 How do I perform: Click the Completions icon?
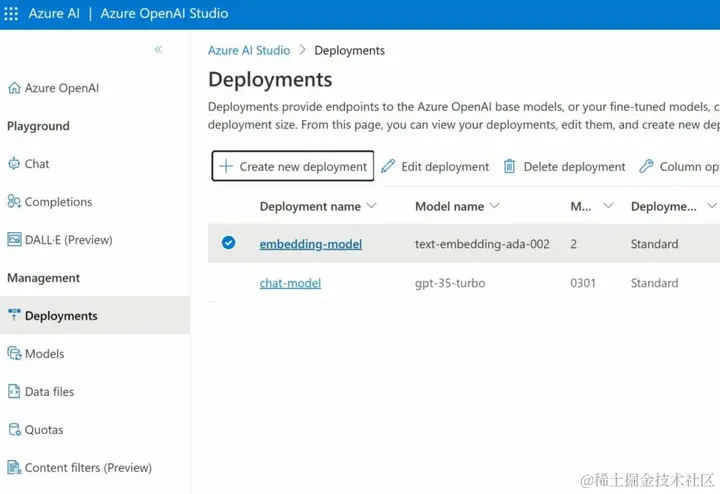click(14, 201)
